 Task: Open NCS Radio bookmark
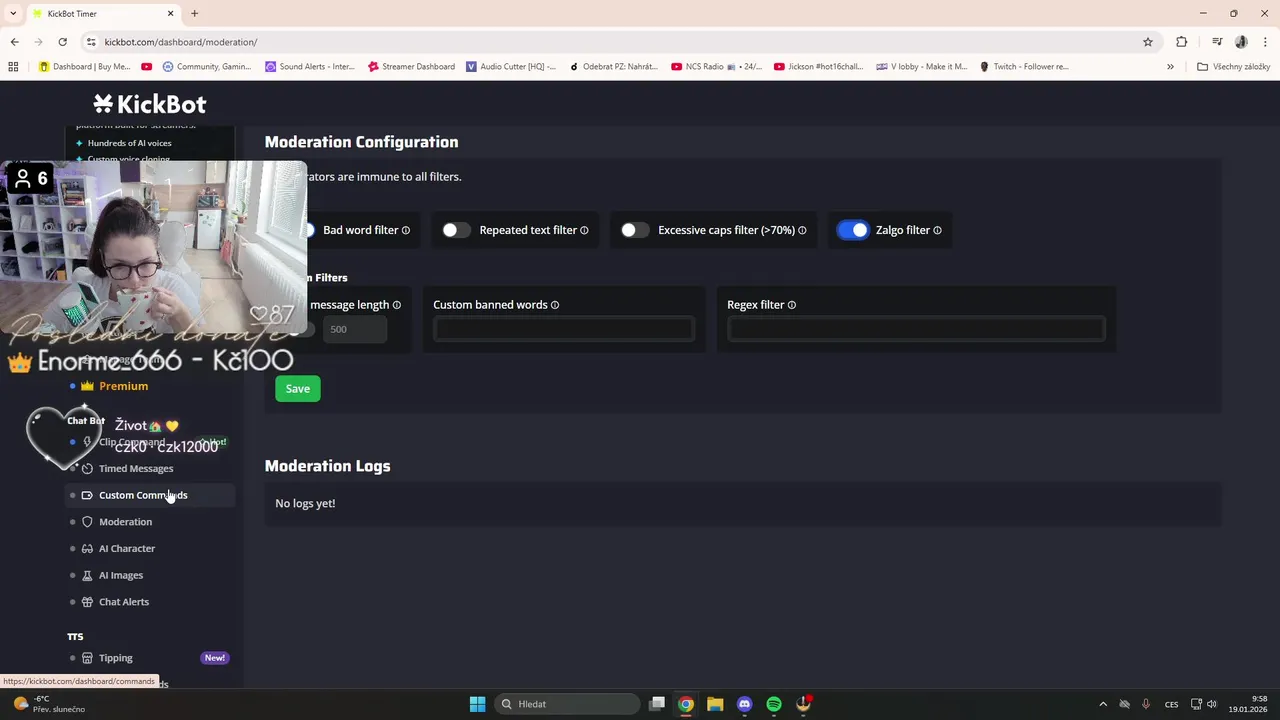[716, 67]
